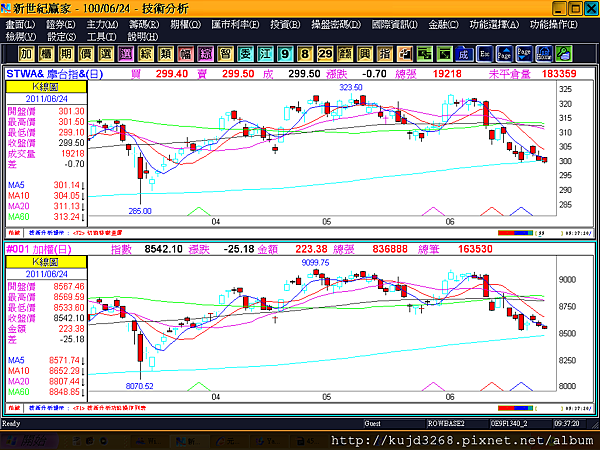Click the Home toolbar icon

pyautogui.click(x=544, y=54)
